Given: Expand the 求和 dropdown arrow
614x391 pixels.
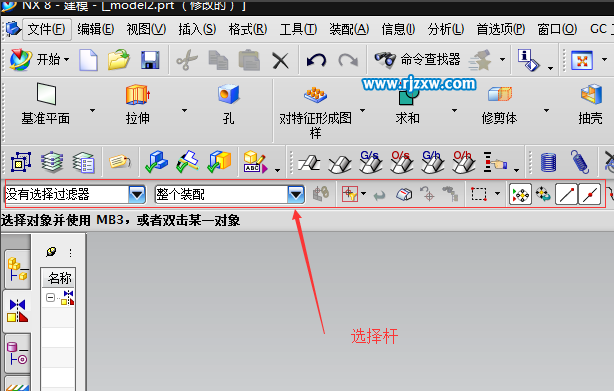Looking at the screenshot, I should [454, 111].
